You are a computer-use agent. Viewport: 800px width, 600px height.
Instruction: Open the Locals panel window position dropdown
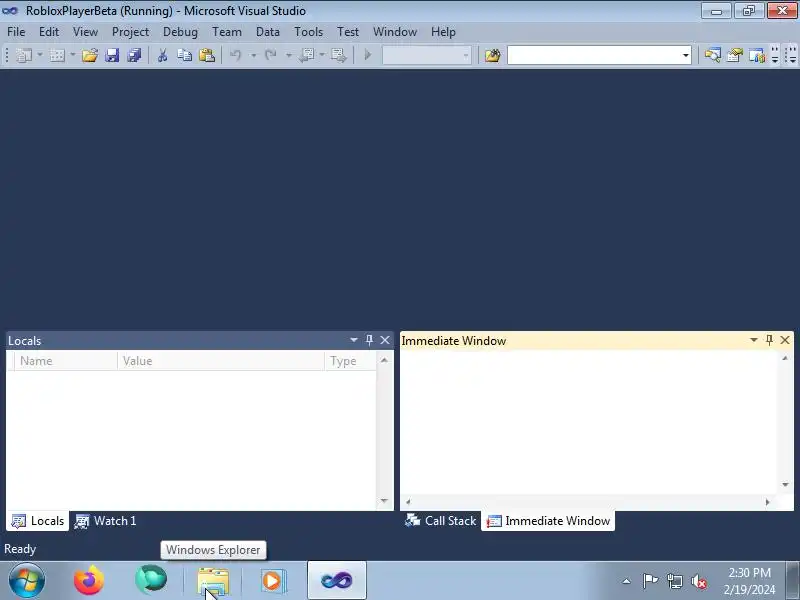(x=354, y=340)
